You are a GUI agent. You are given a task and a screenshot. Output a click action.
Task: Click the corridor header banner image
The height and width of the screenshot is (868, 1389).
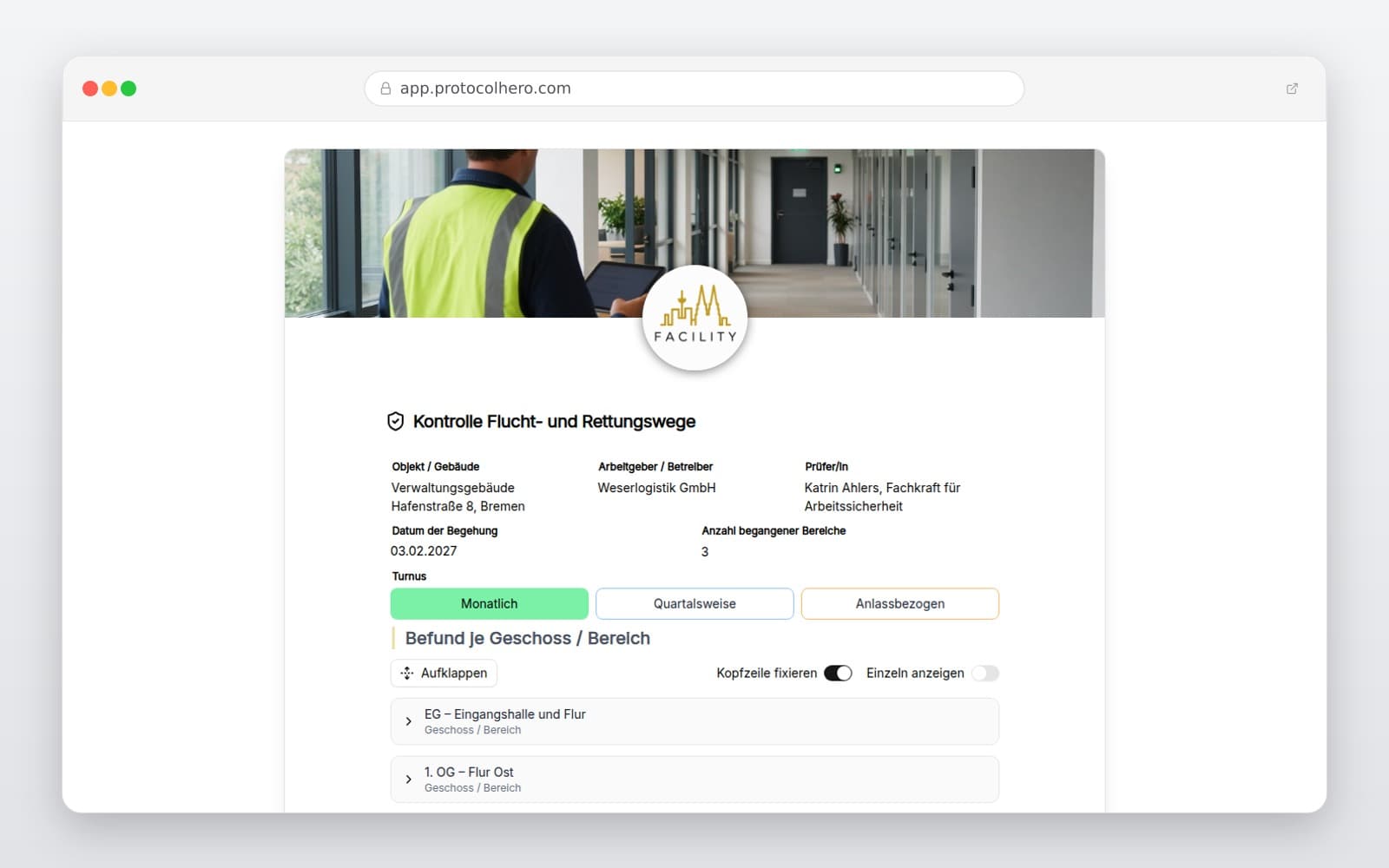694,233
